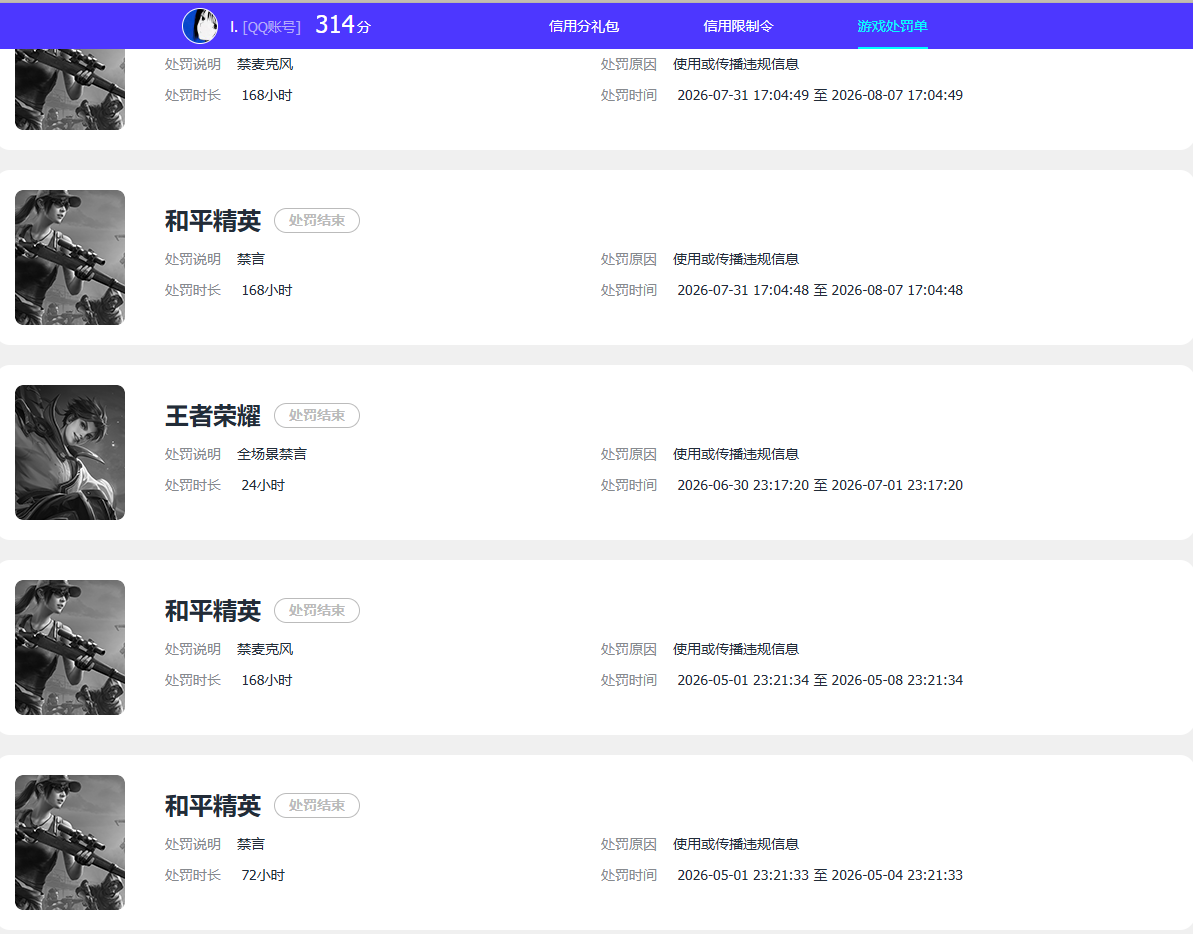1193x934 pixels.
Task: Click the 王者荣耀 game title
Action: [213, 416]
